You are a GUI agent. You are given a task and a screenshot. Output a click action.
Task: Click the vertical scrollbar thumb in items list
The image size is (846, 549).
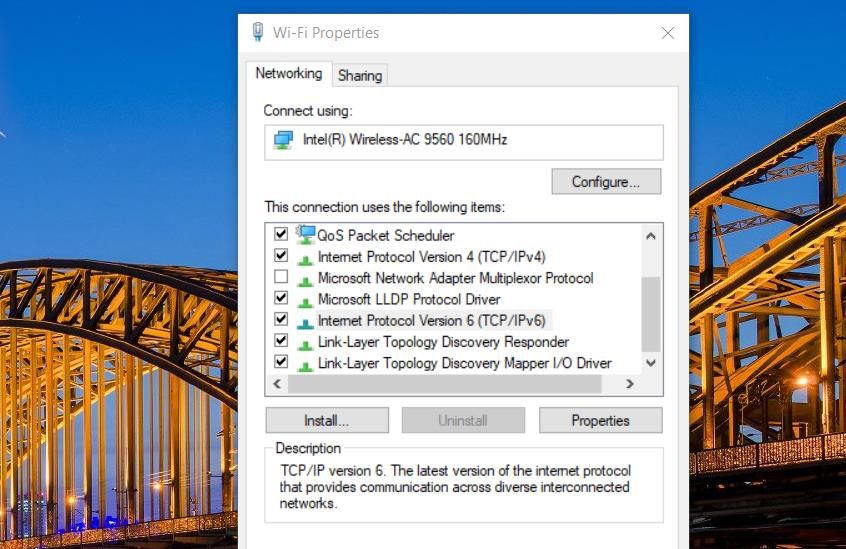coord(651,314)
